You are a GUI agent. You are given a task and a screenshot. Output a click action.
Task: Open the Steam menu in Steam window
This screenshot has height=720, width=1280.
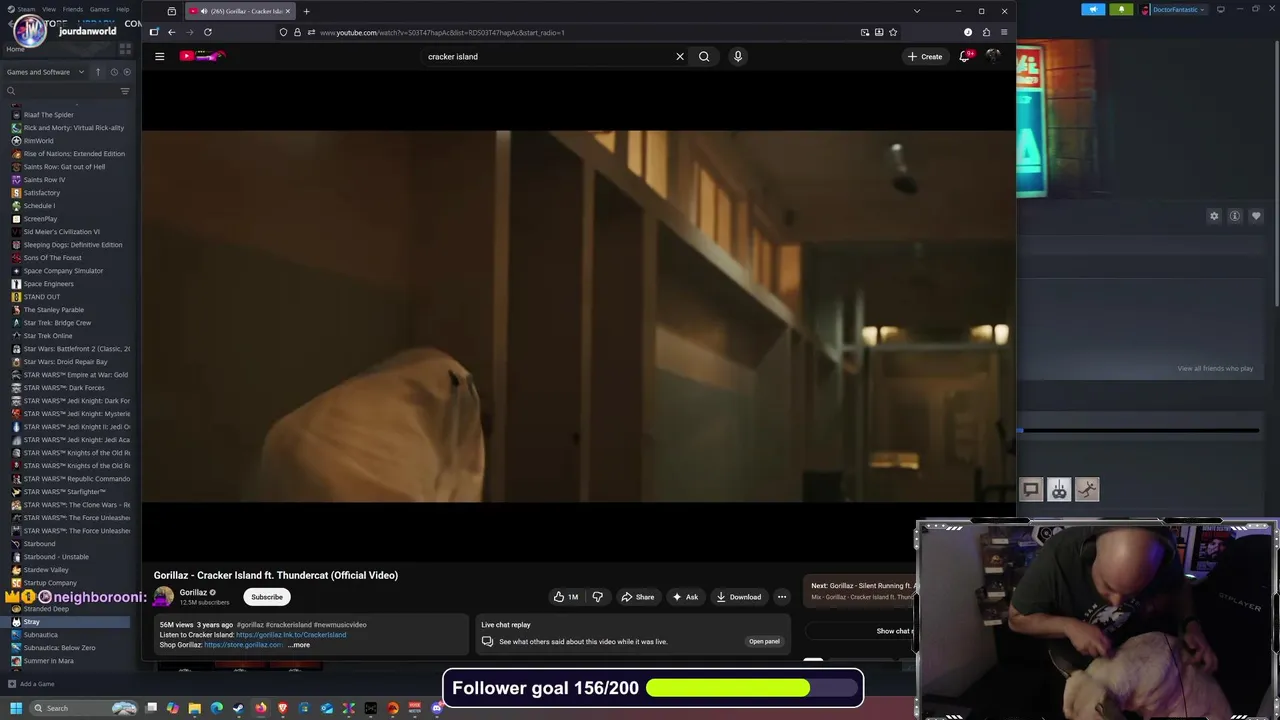click(x=27, y=9)
